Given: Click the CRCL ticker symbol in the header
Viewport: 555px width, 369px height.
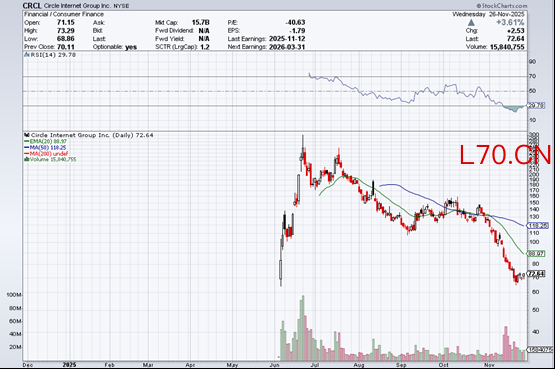Looking at the screenshot, I should click(32, 6).
